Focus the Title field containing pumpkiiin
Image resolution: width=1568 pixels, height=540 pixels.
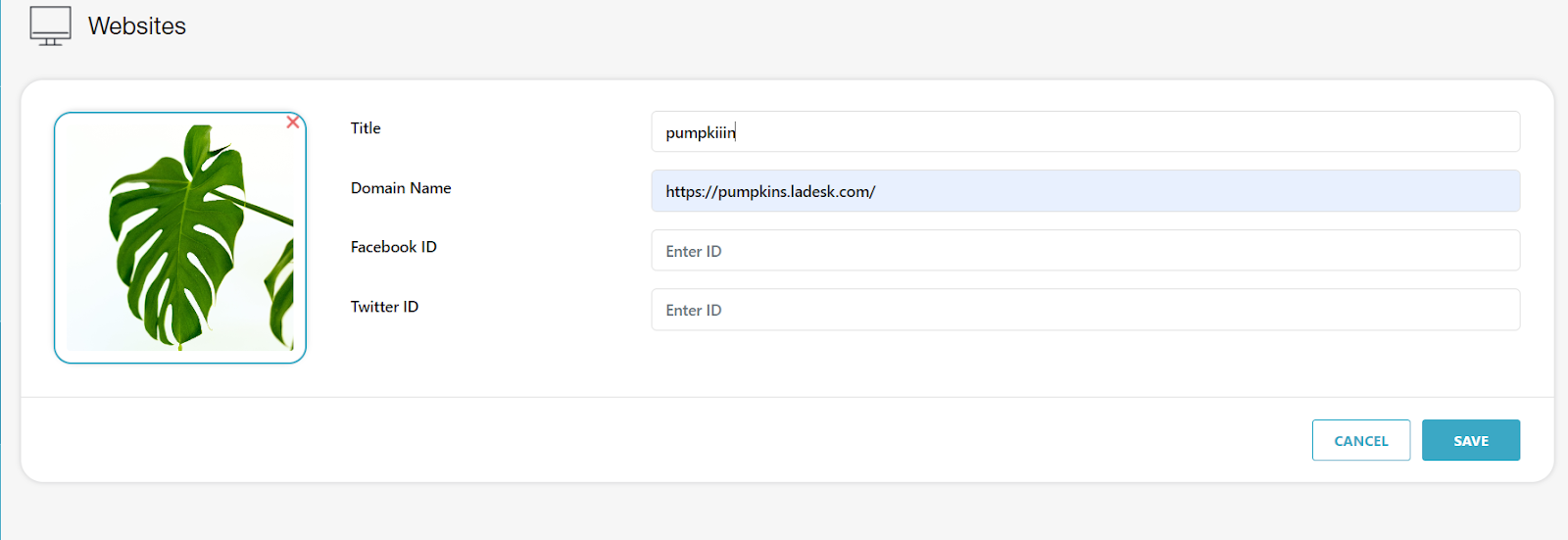pyautogui.click(x=1085, y=132)
